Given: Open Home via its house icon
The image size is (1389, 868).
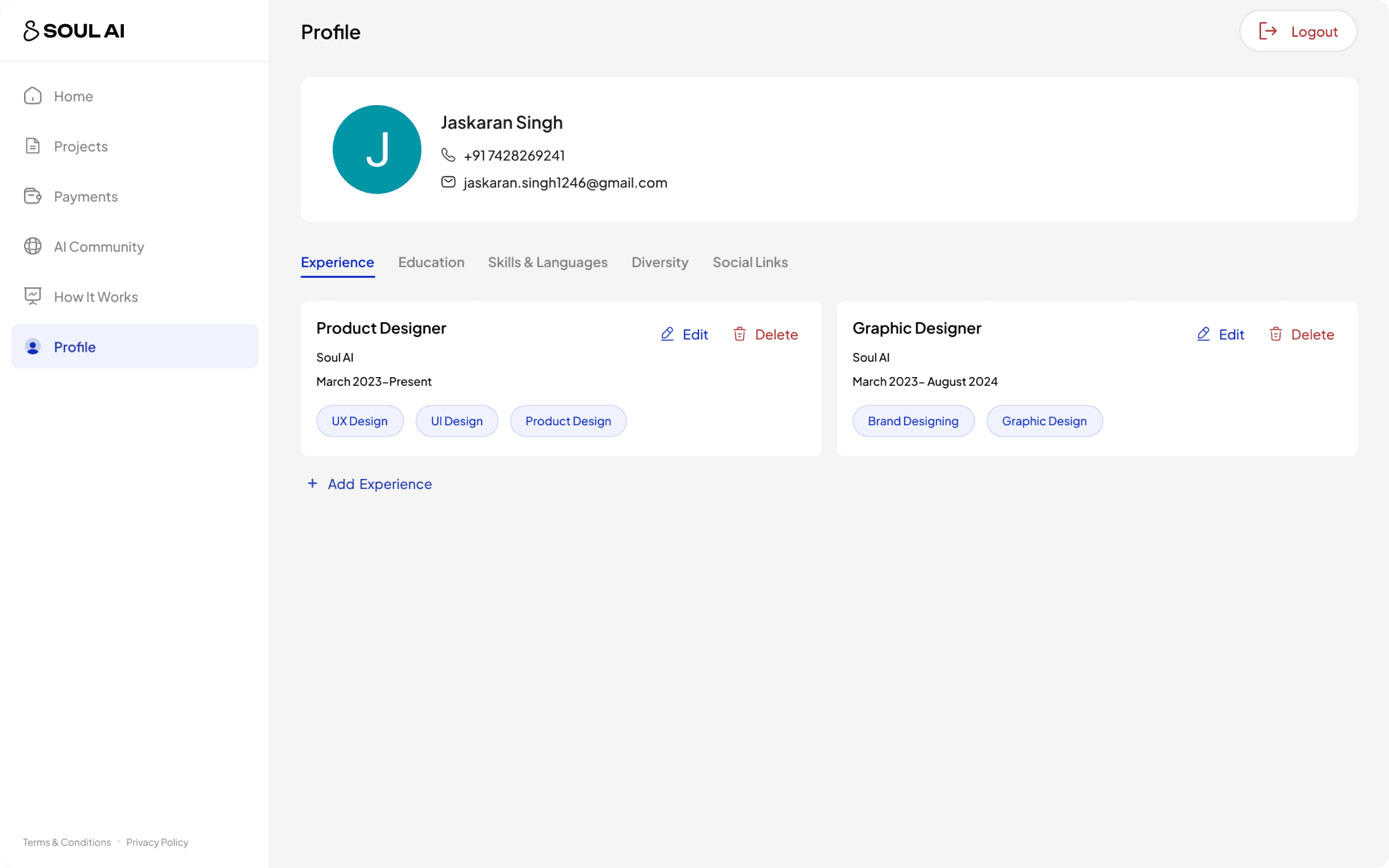Looking at the screenshot, I should pyautogui.click(x=33, y=96).
